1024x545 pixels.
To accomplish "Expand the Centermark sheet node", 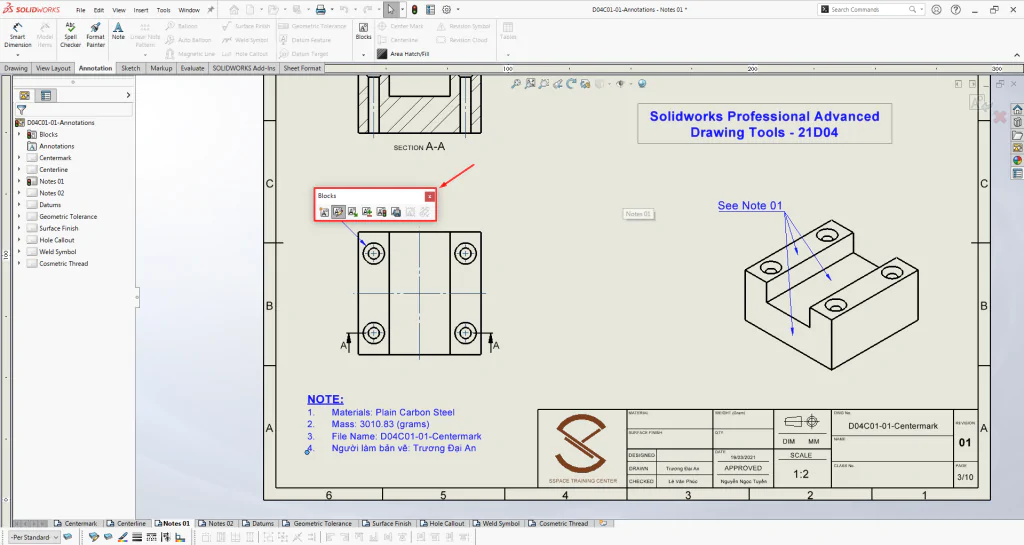I will coord(19,158).
